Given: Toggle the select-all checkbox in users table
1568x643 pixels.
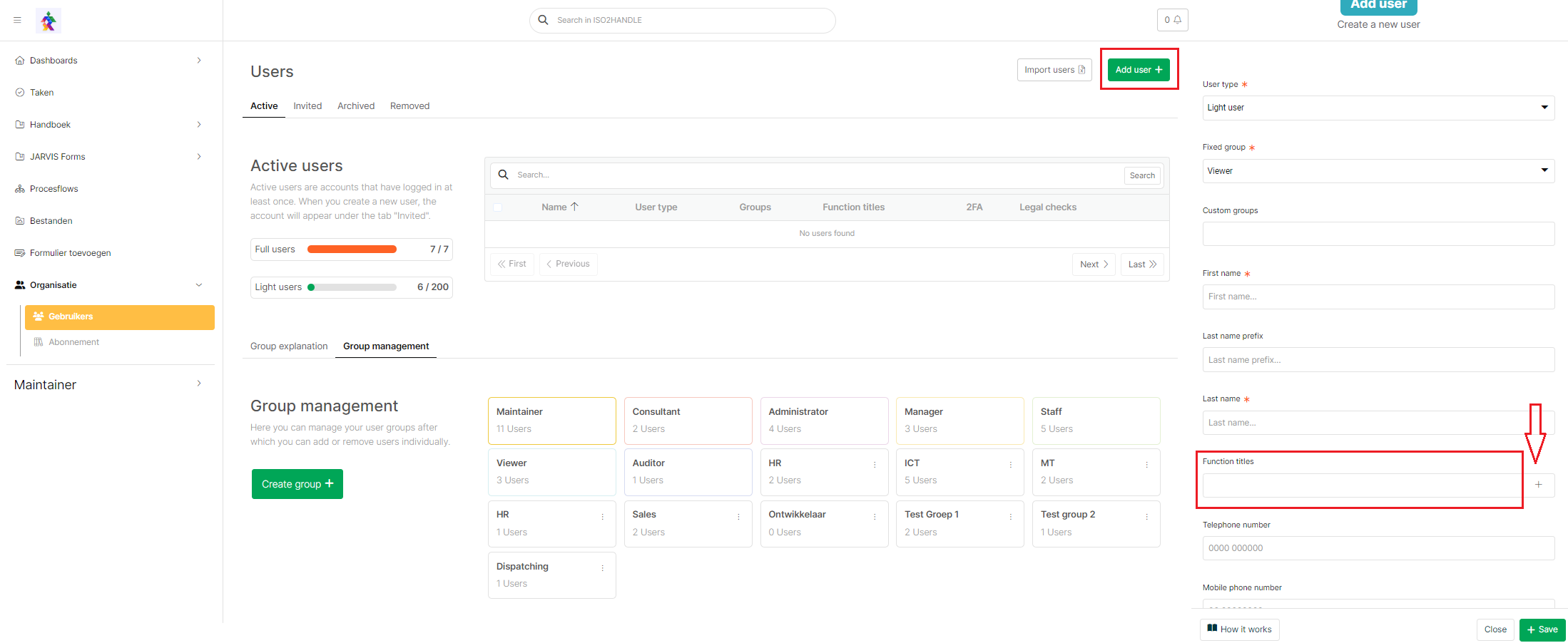Looking at the screenshot, I should point(497,207).
